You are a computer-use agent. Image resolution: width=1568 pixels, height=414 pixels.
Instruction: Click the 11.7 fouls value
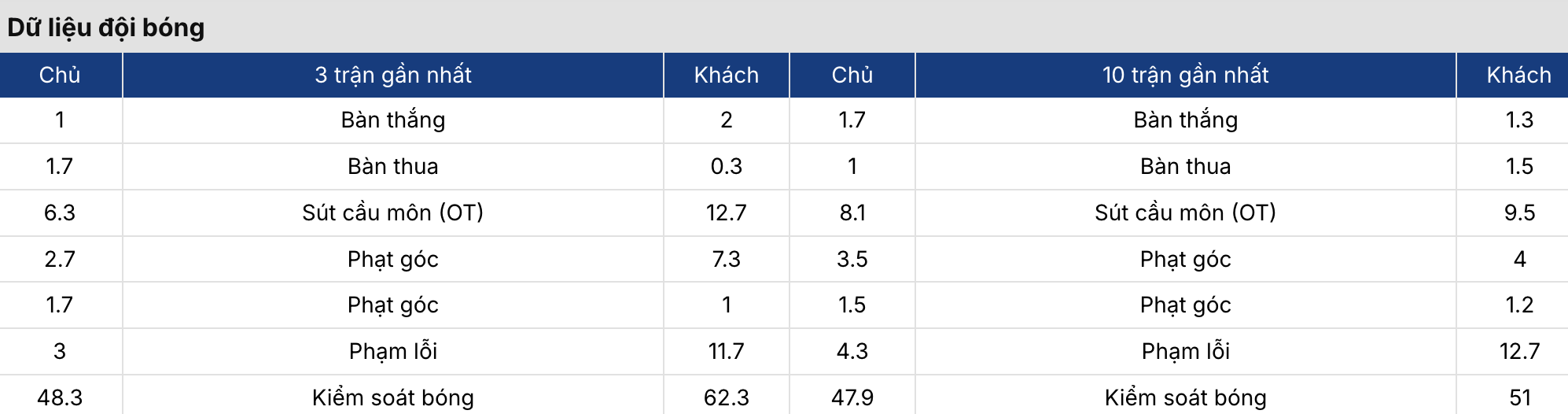(x=726, y=351)
